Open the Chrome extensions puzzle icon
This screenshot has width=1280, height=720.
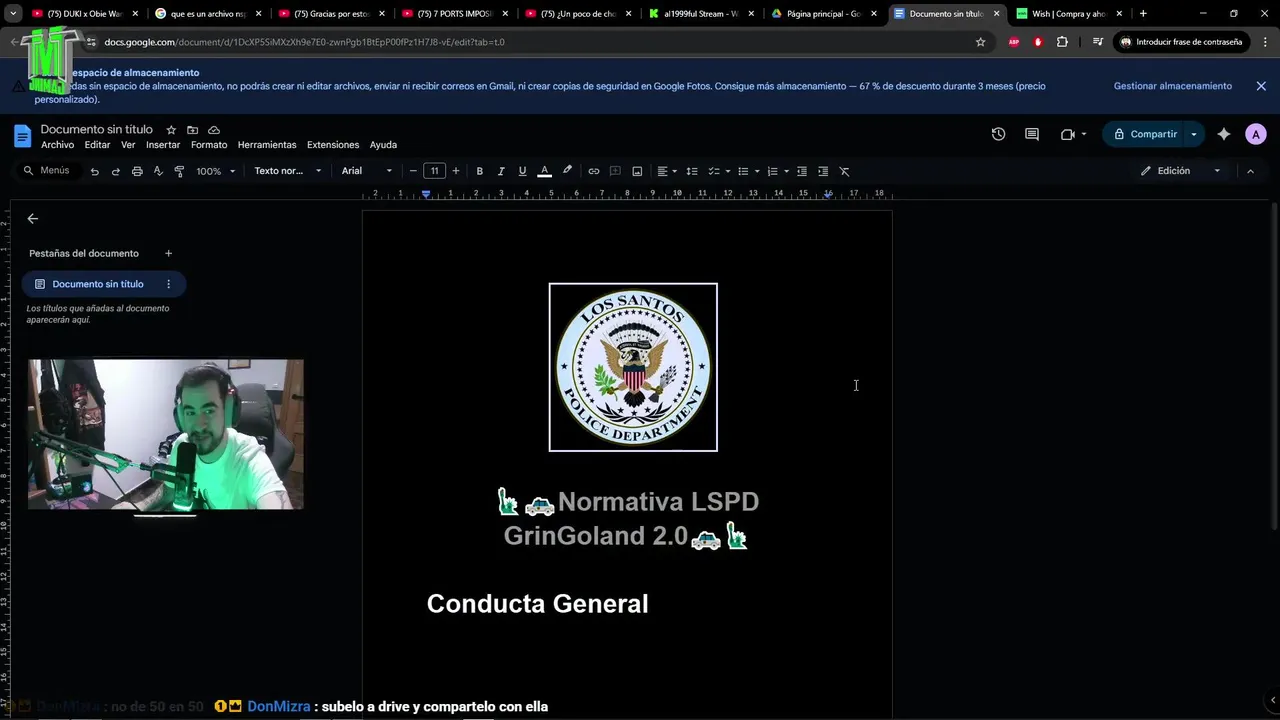click(x=1062, y=42)
